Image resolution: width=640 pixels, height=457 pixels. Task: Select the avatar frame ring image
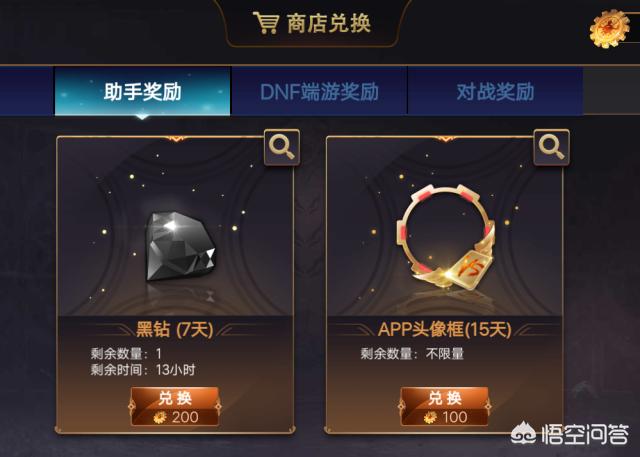pyautogui.click(x=446, y=237)
